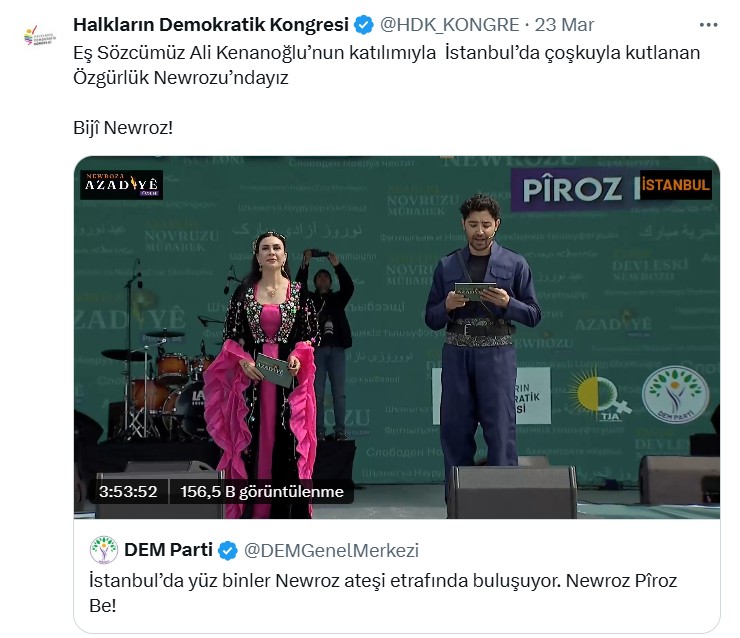Click the Newroza Azadiyê logo in video
The image size is (740, 638).
click(x=121, y=185)
